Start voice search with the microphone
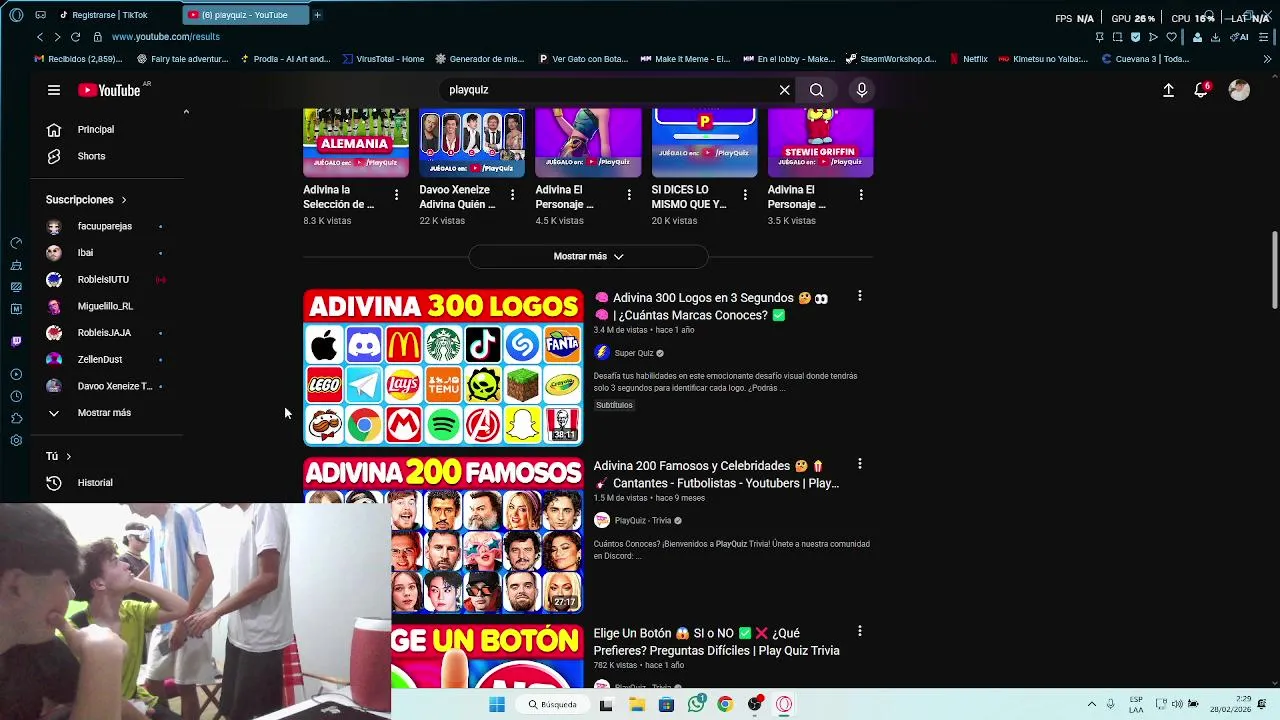1280x720 pixels. pyautogui.click(x=862, y=90)
